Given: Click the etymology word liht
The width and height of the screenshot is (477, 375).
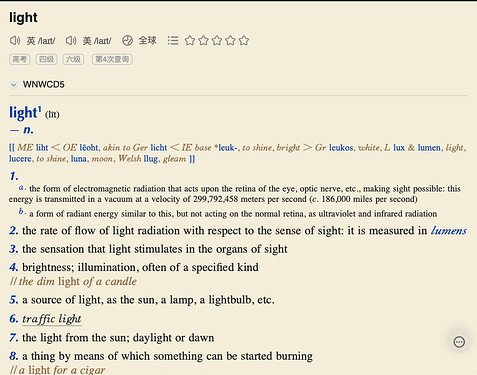Looking at the screenshot, I should point(42,148).
